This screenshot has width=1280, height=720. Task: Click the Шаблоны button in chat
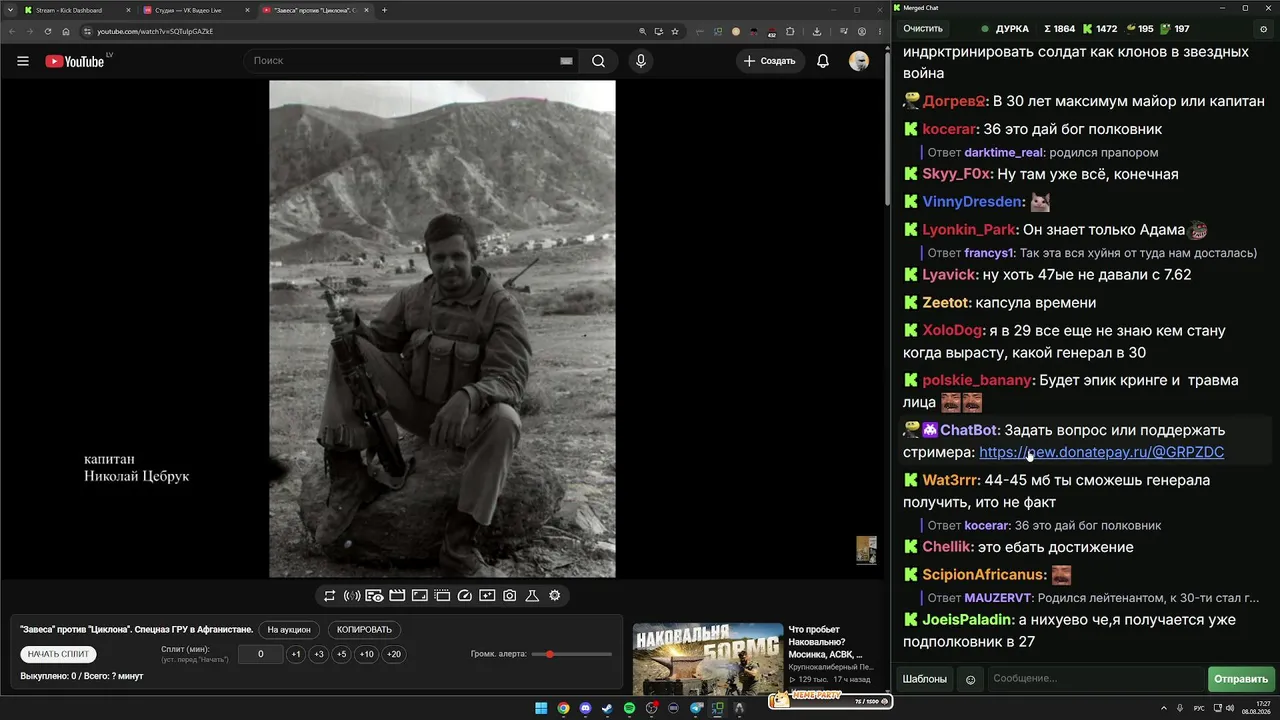point(925,679)
